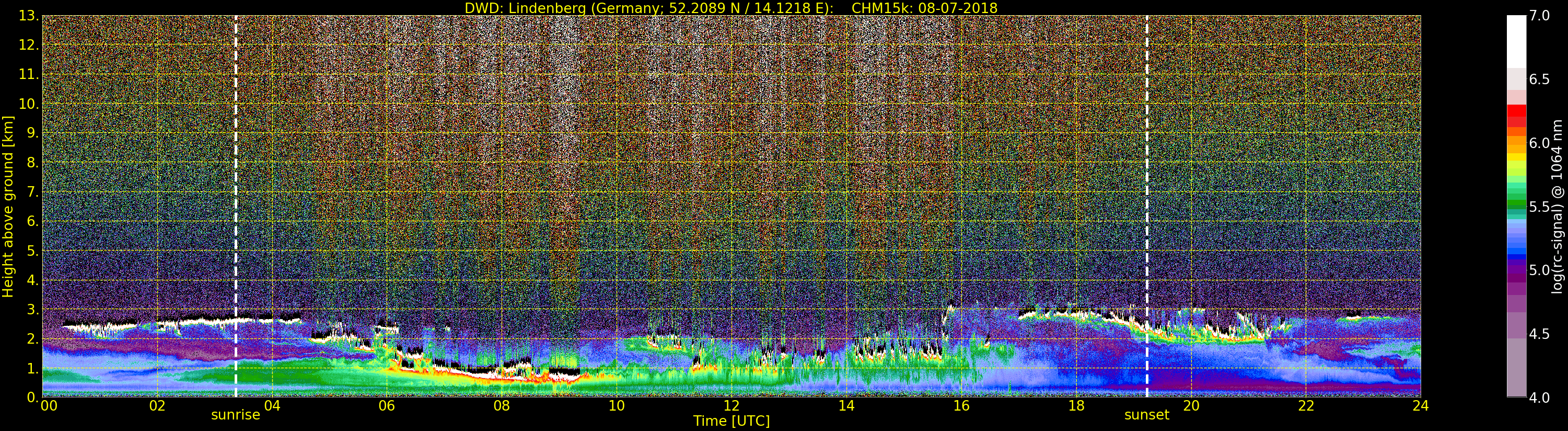This screenshot has width=1568, height=431.
Task: Click the height axis tick '0.'
Action: point(33,397)
